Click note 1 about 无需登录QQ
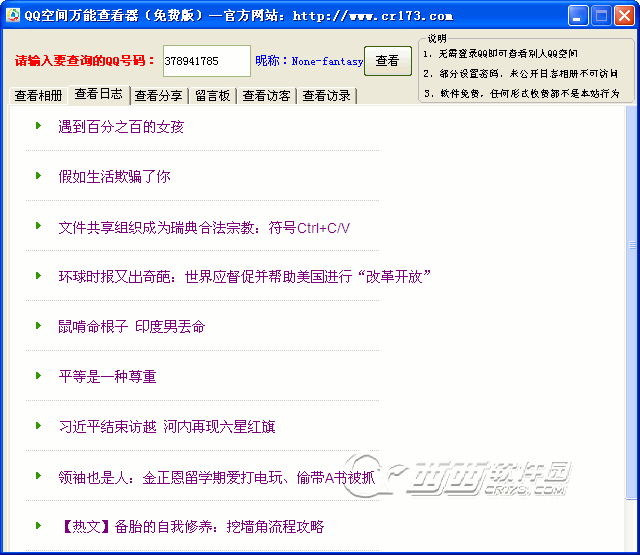 coord(500,53)
